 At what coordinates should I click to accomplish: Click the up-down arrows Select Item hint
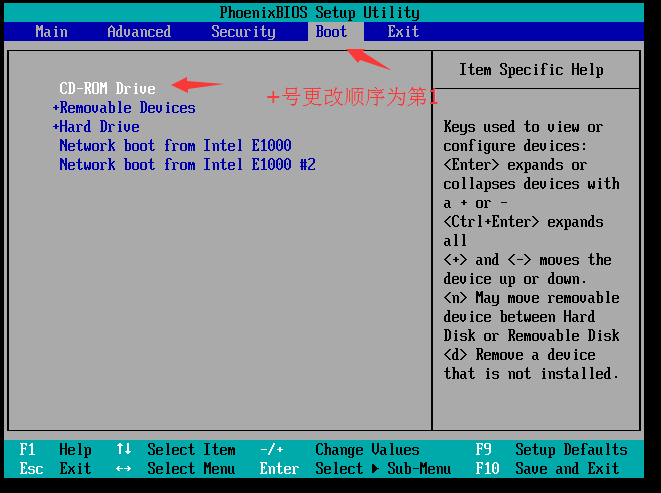176,450
